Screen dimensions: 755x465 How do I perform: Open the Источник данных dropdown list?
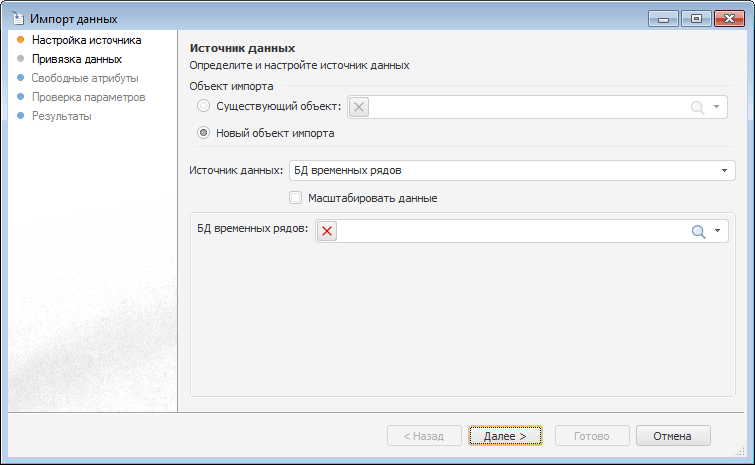(723, 170)
